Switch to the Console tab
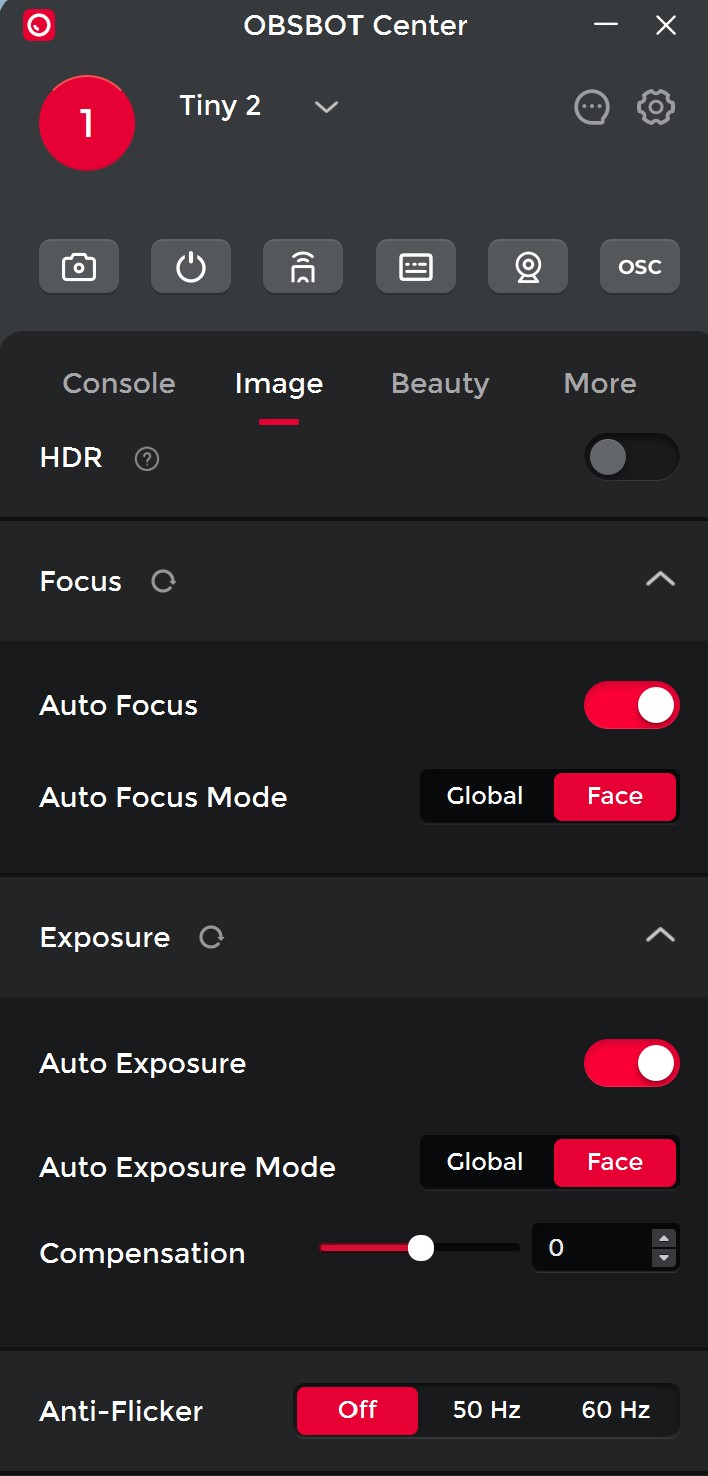 pos(119,383)
